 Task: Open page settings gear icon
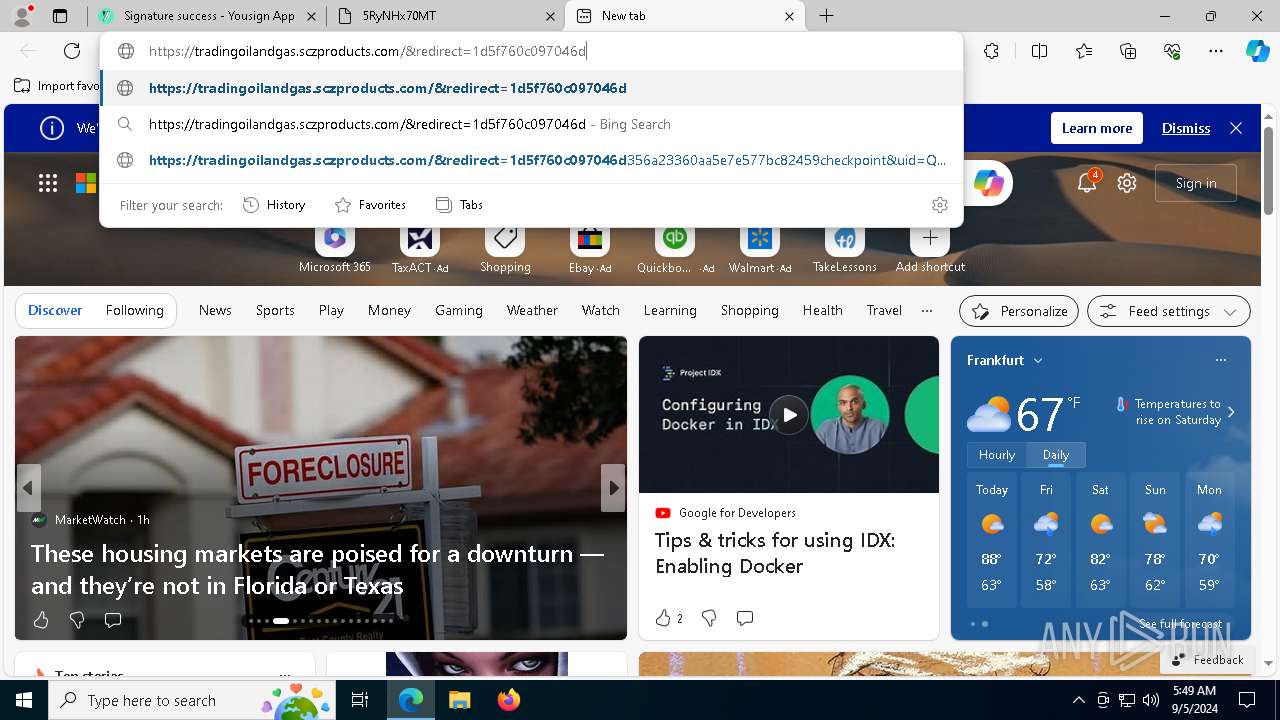1127,183
